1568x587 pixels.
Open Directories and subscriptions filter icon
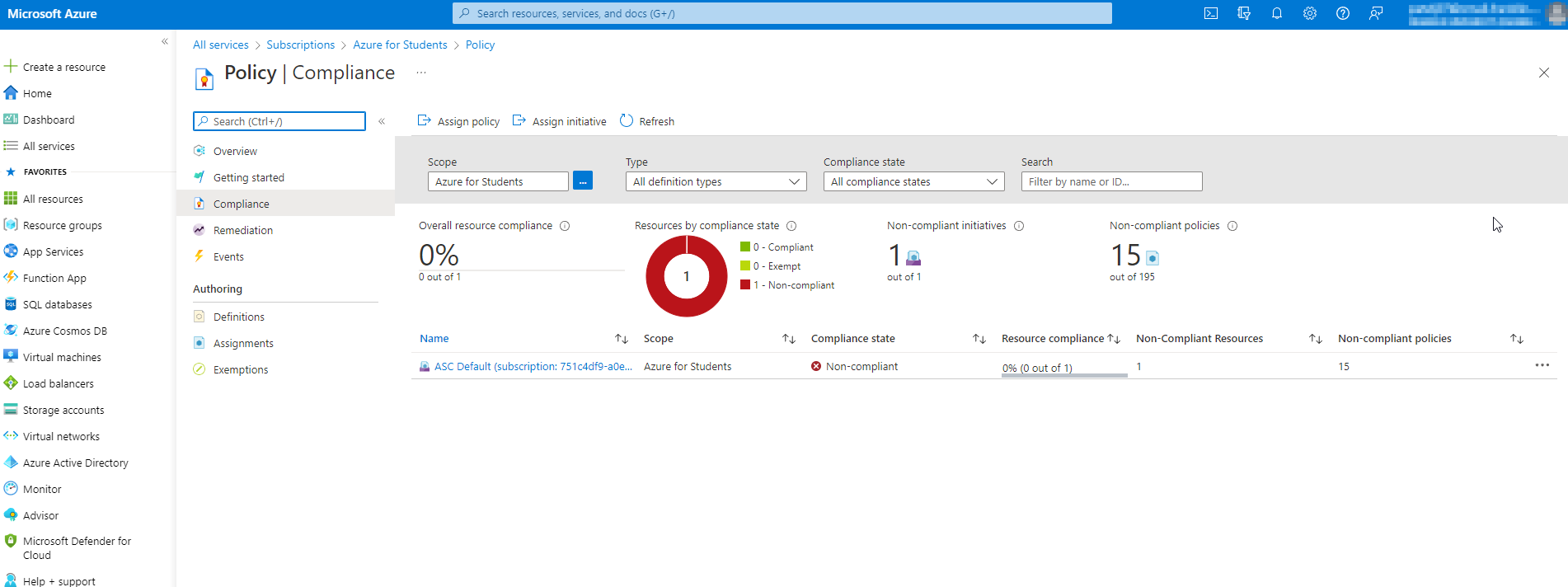click(x=1244, y=13)
